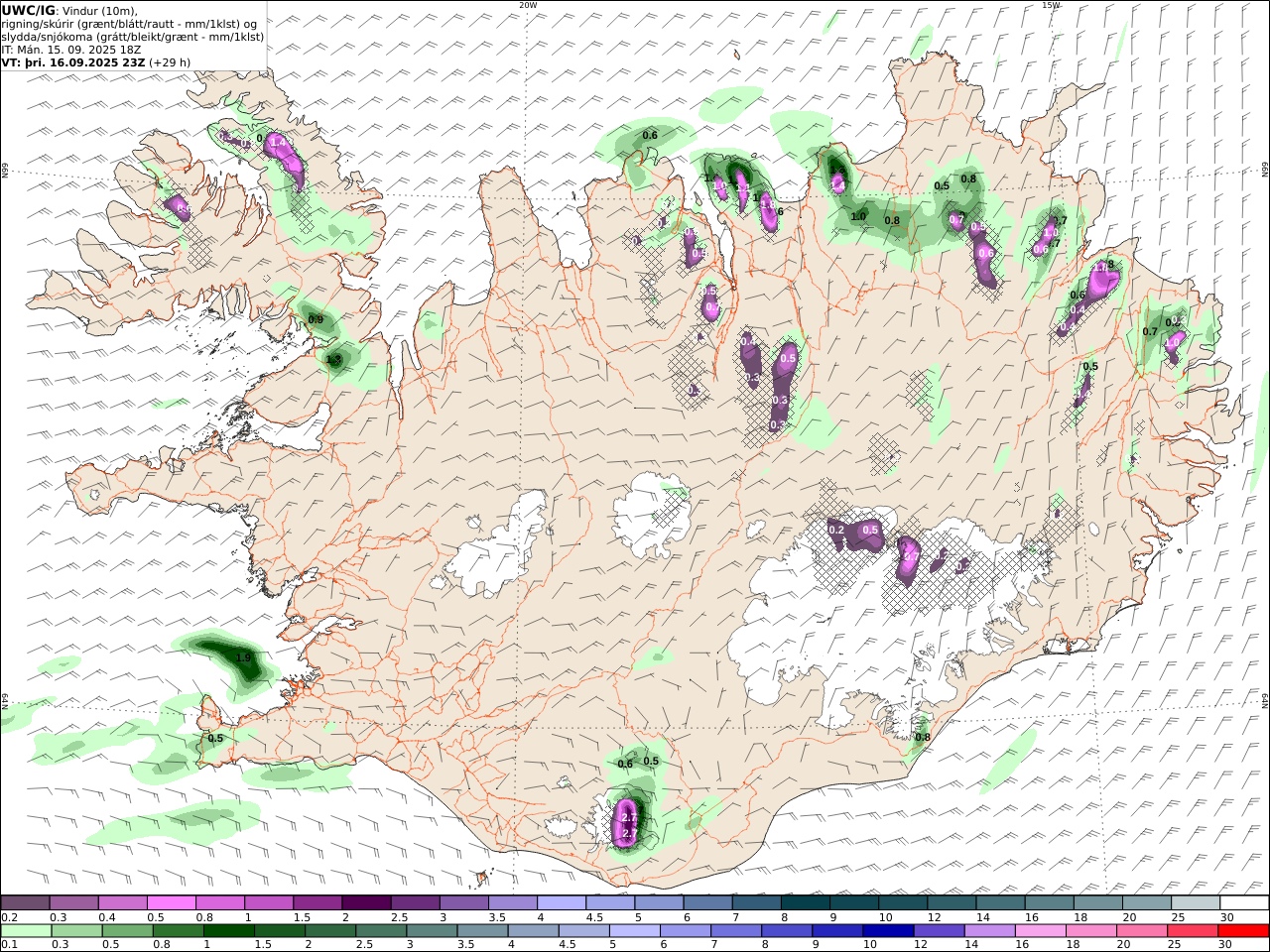1270x952 pixels.
Task: Pick the darkest green 1 swatch on the rain scale
Action: click(228, 930)
